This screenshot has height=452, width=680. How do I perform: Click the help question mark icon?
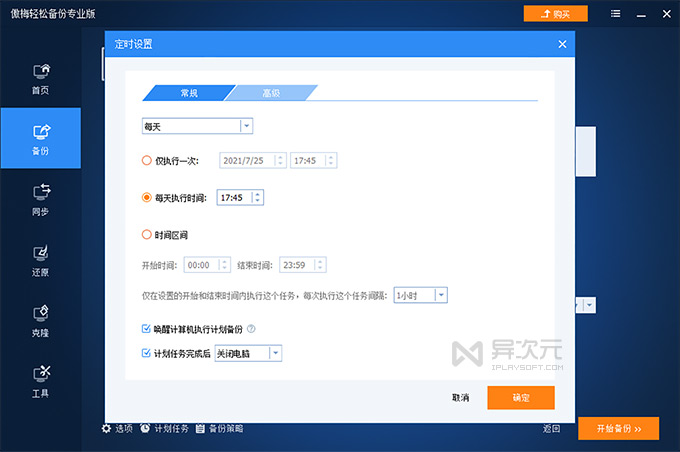tap(251, 329)
